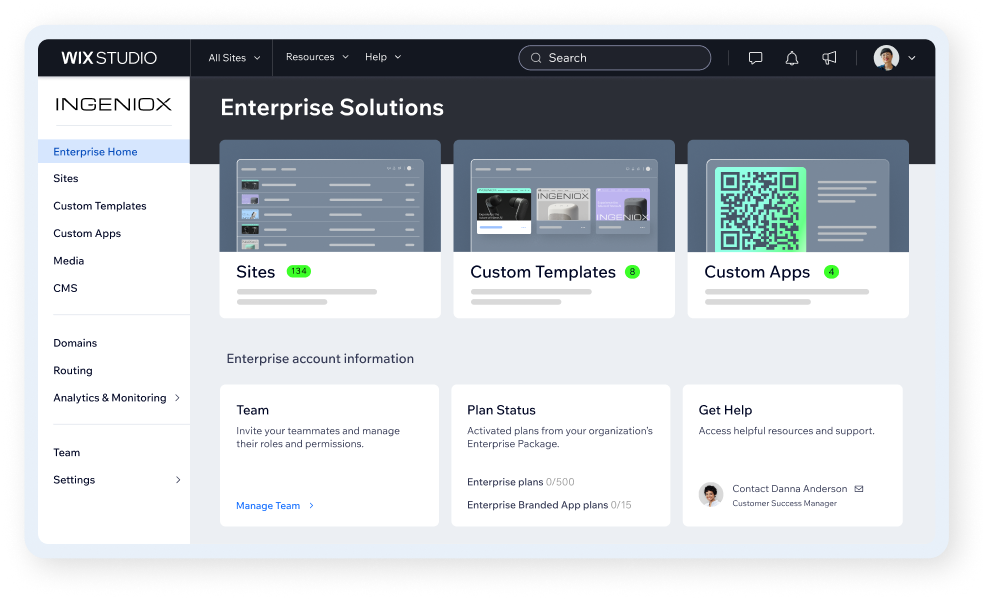Image resolution: width=983 pixels, height=599 pixels.
Task: Click Danna Anderson's contact avatar
Action: pyautogui.click(x=711, y=494)
